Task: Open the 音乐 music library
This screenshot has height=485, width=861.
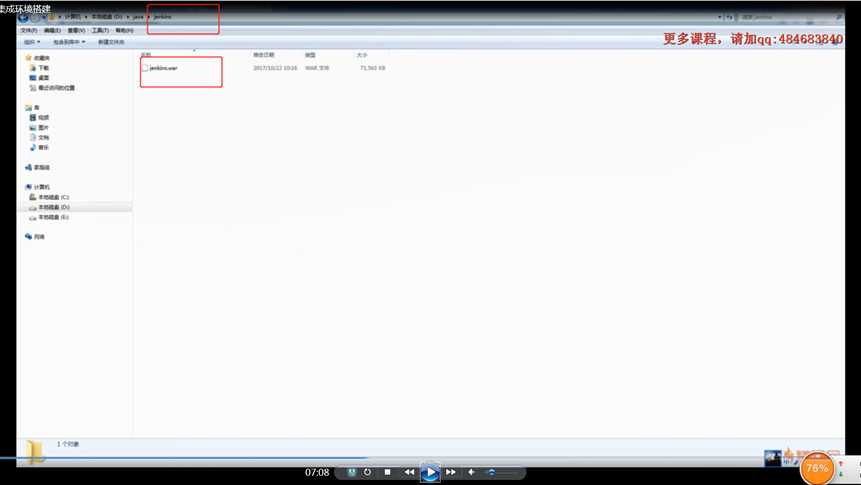Action: pyautogui.click(x=39, y=147)
